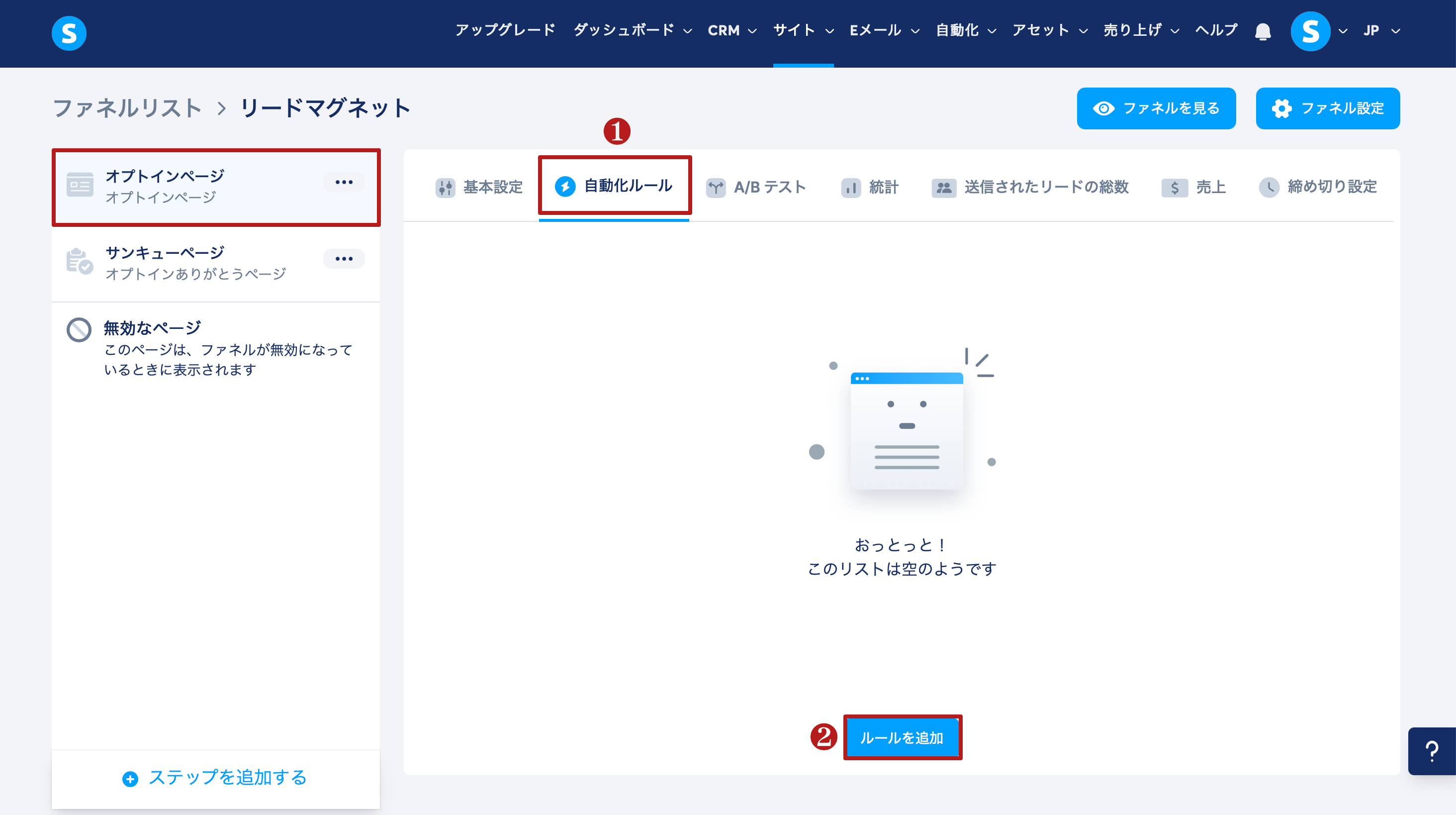Select the オプトインページ step
Screen dimensions: 1456x815
point(215,187)
